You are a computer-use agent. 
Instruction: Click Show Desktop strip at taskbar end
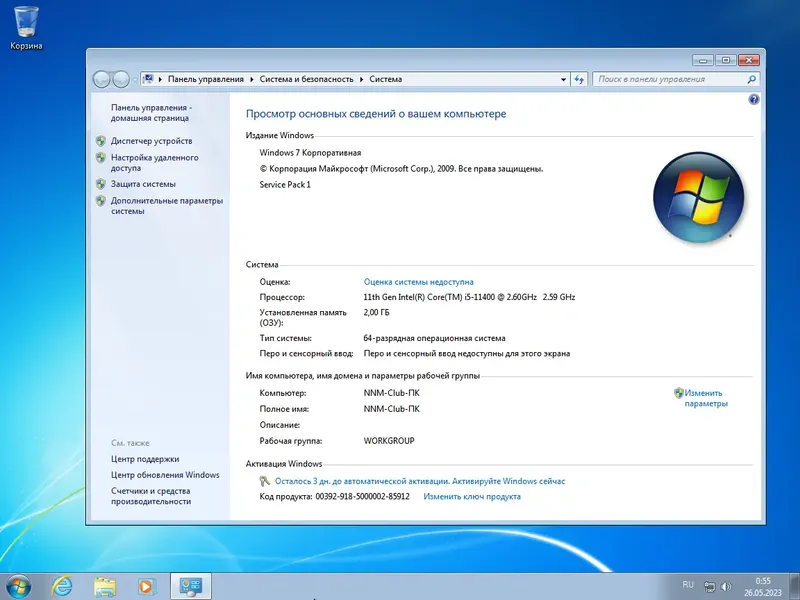pyautogui.click(x=794, y=587)
